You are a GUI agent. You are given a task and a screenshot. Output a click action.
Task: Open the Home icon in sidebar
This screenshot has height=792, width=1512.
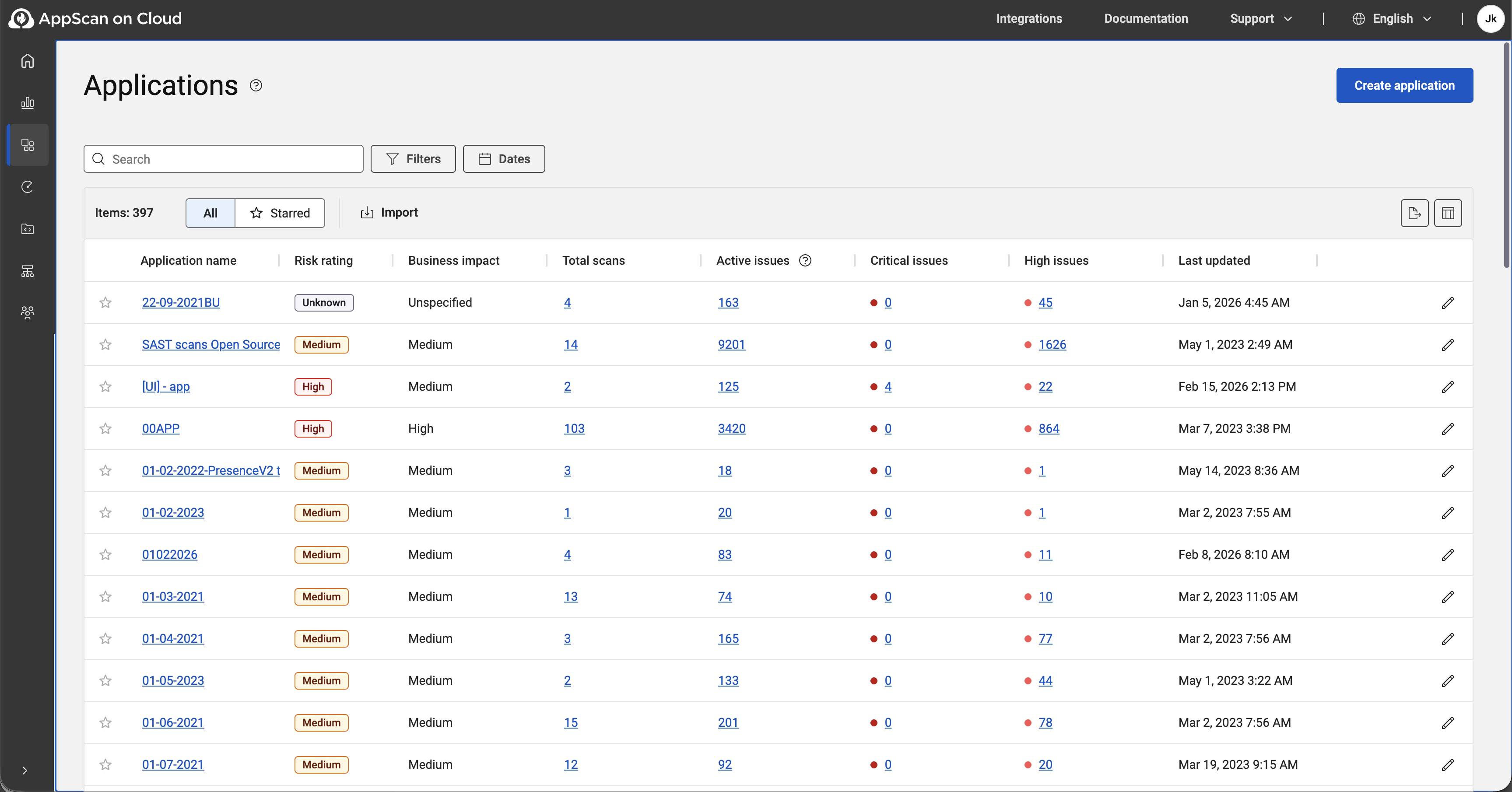tap(28, 61)
